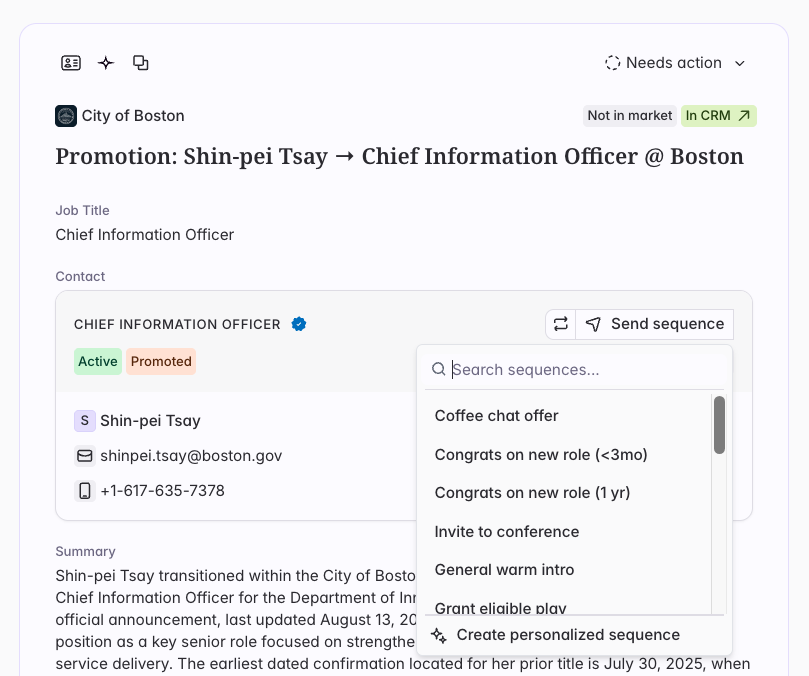Image resolution: width=809 pixels, height=676 pixels.
Task: Select the General warm intro sequence
Action: click(x=569, y=570)
